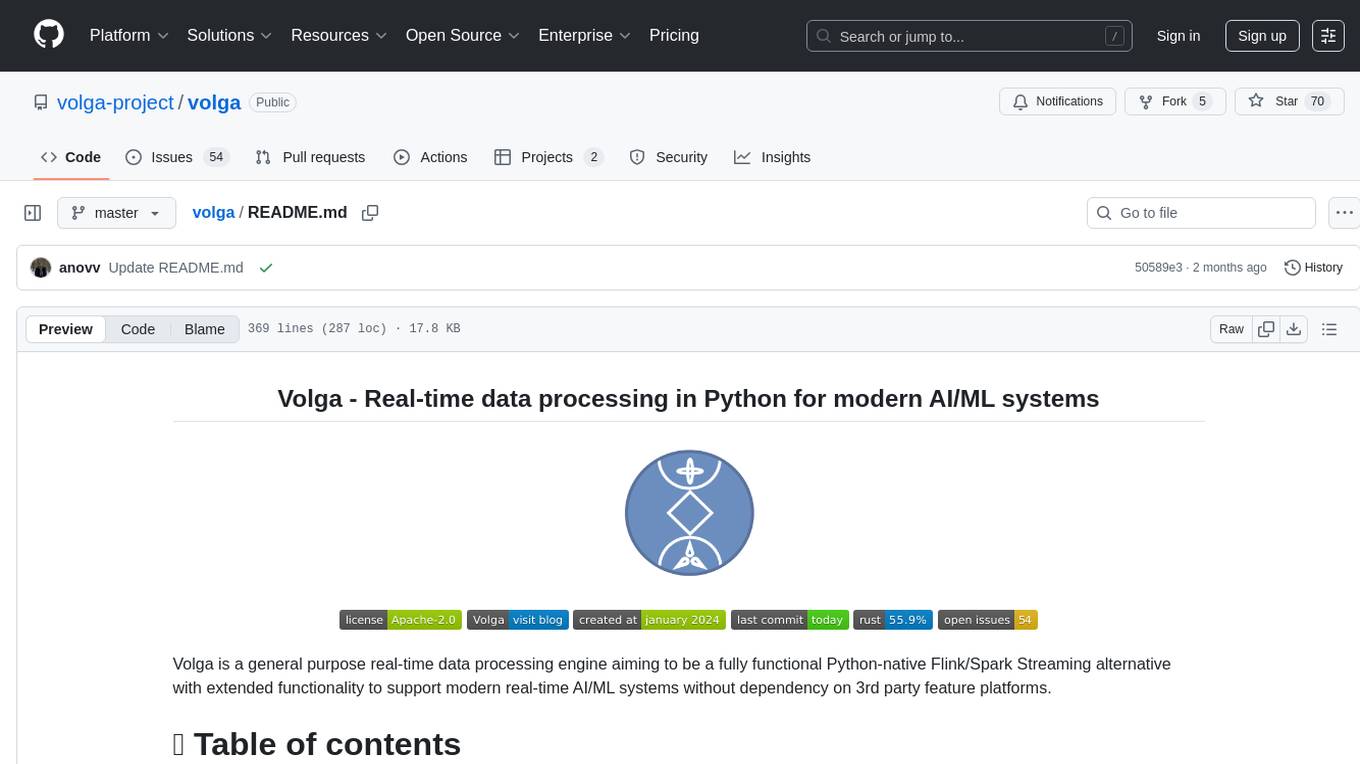Viewport: 1360px width, 764px height.
Task: Click the license Apache-2.0 badge
Action: [400, 620]
